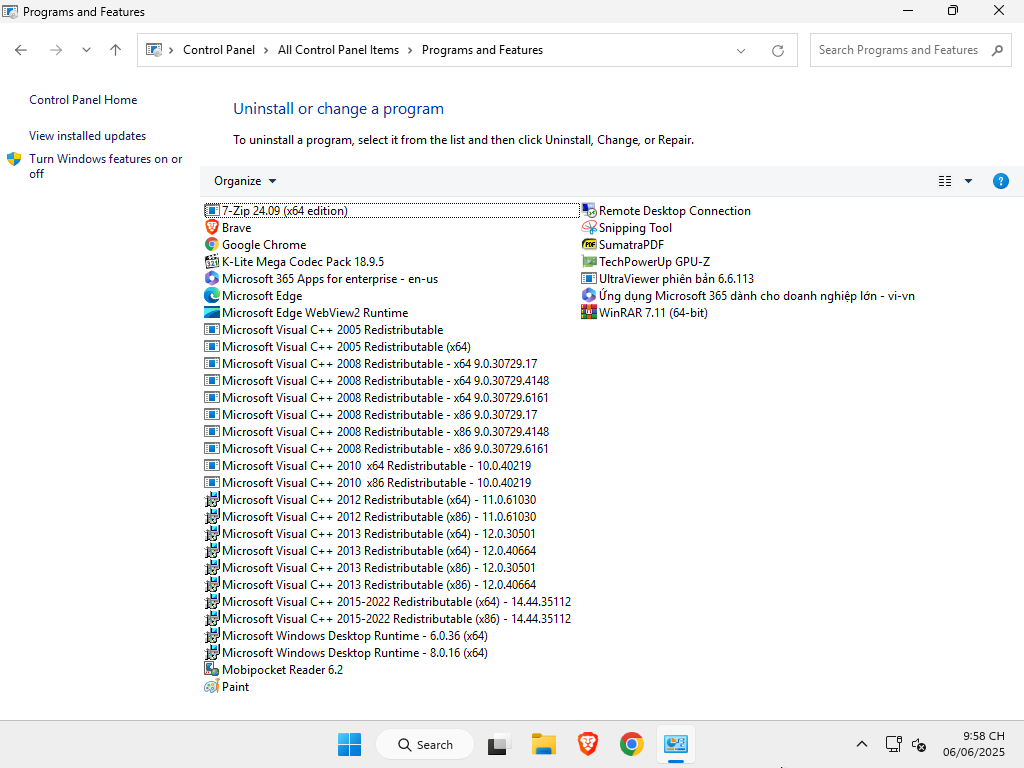
Task: Click the Search Programs and Features box
Action: (x=900, y=50)
